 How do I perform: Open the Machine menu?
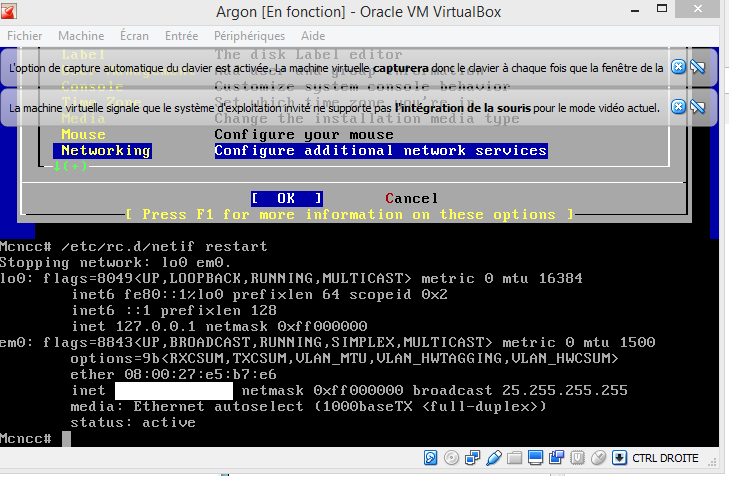[81, 36]
